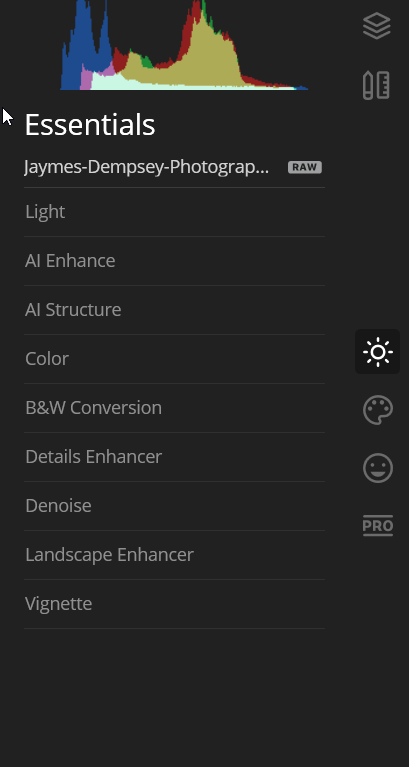Open the Portrait smiley face icon
Screen dimensions: 409x767
coord(378,468)
